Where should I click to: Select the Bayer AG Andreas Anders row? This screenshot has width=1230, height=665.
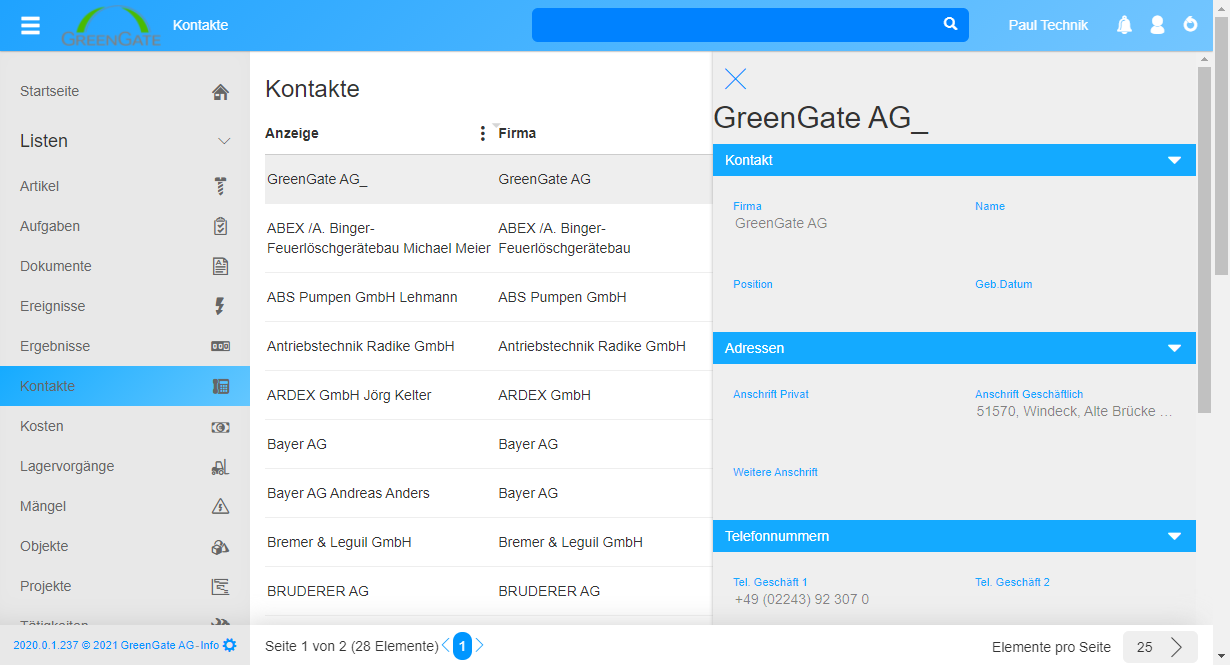click(488, 493)
